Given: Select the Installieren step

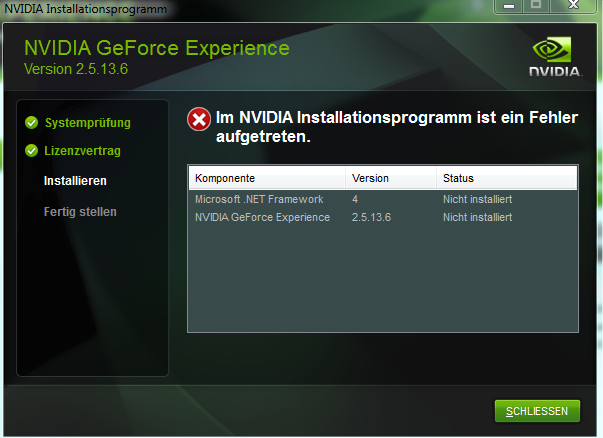Looking at the screenshot, I should click(x=75, y=181).
